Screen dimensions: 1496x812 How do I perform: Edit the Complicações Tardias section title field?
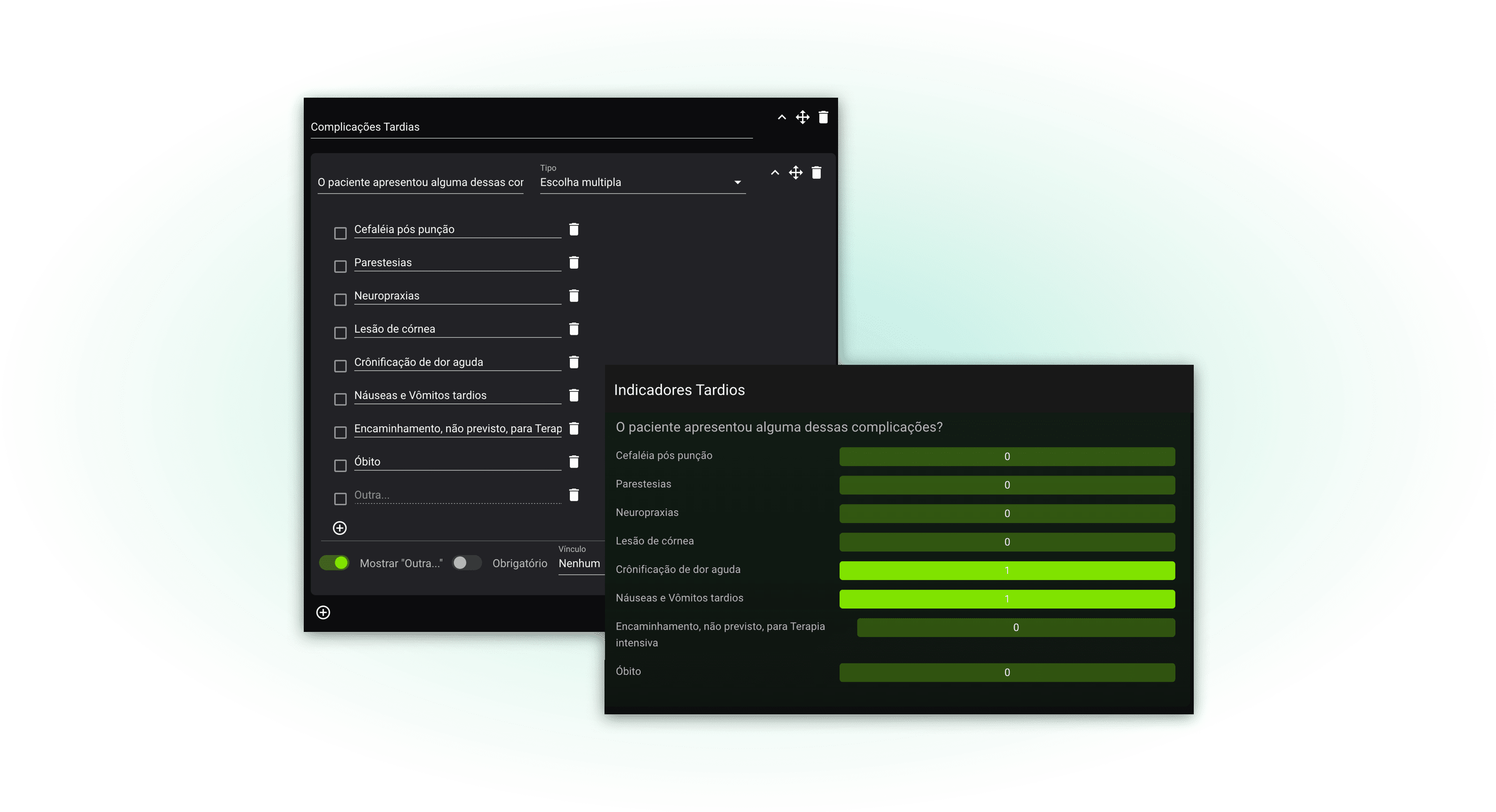(x=531, y=127)
